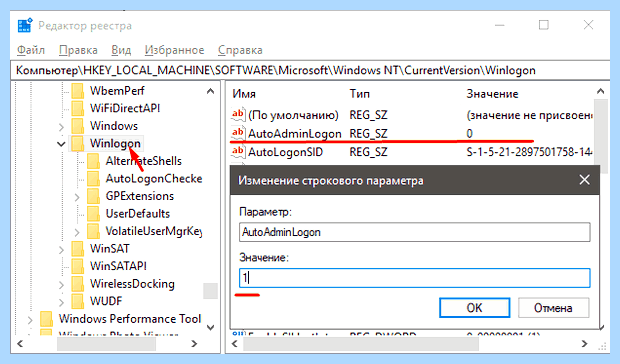Screen dimensions: 620x364
Task: Expand the Windows key node
Action: (x=61, y=127)
